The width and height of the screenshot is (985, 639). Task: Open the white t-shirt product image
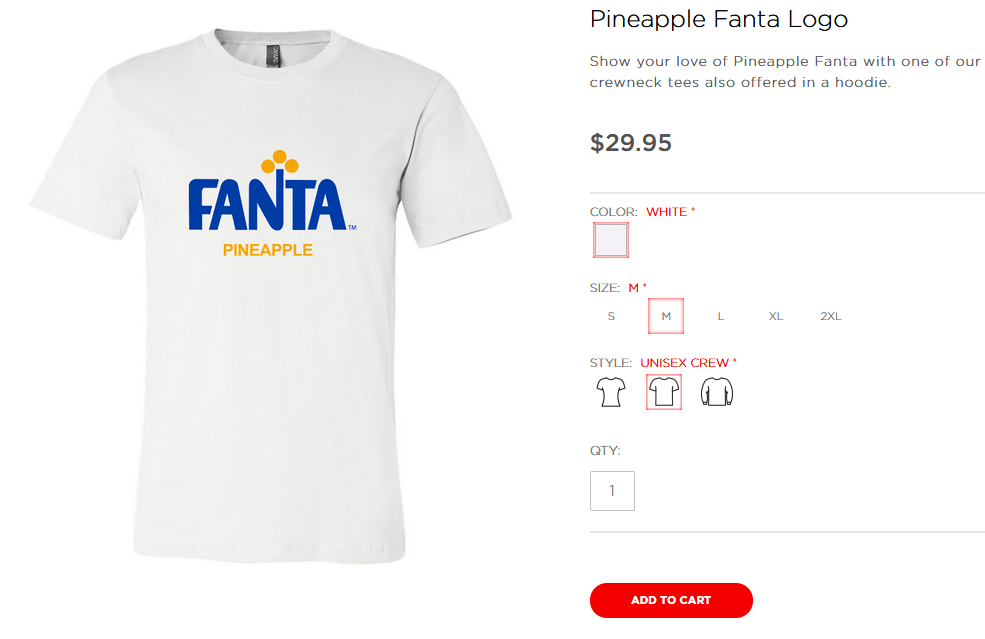click(271, 295)
